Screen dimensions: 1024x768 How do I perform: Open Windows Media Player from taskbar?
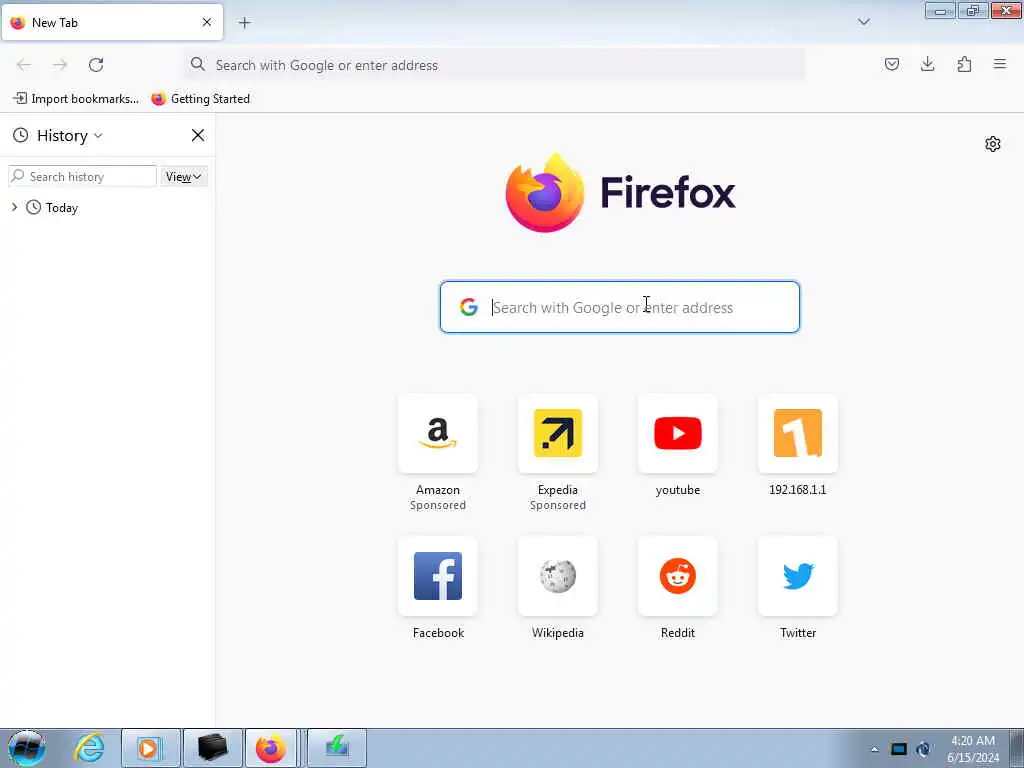click(x=150, y=748)
